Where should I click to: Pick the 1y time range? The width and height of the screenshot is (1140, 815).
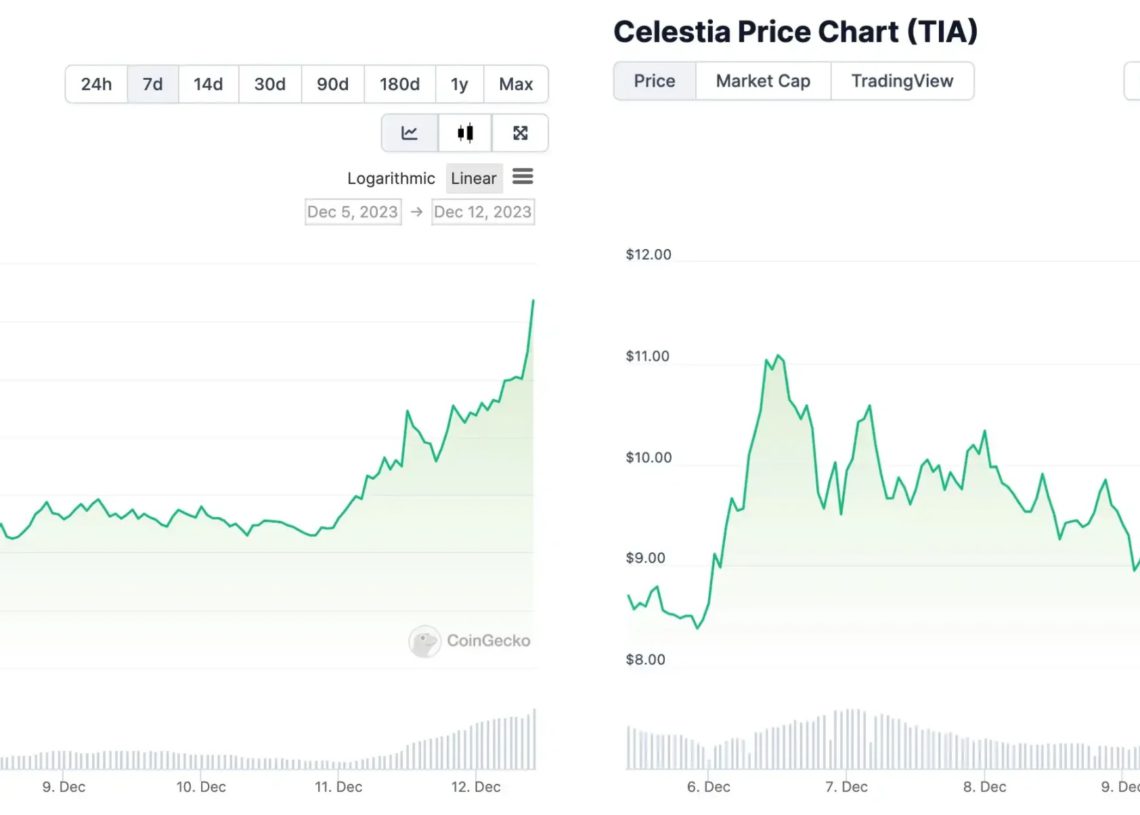click(x=459, y=84)
